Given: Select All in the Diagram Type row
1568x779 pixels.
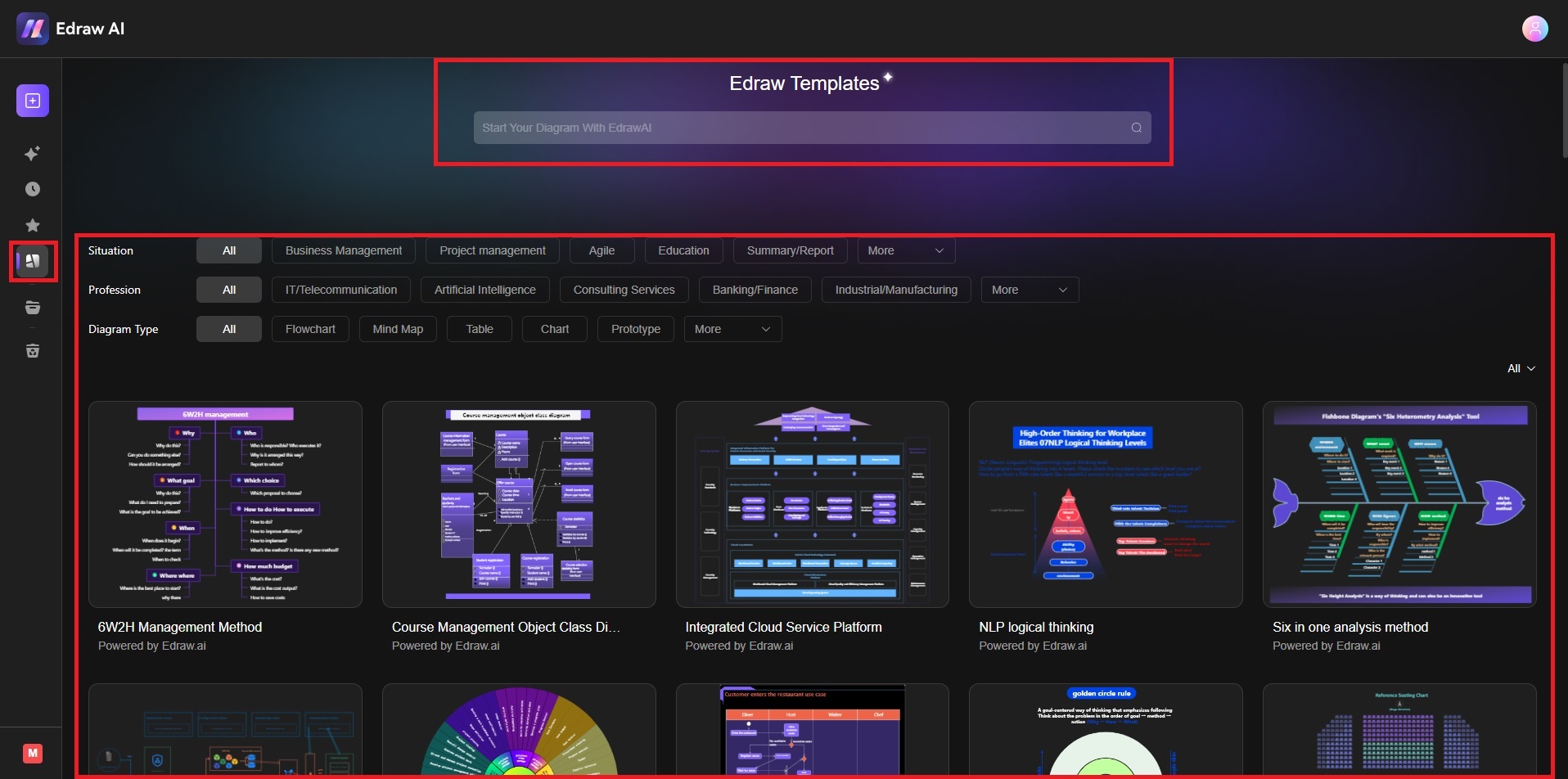Looking at the screenshot, I should pos(229,329).
